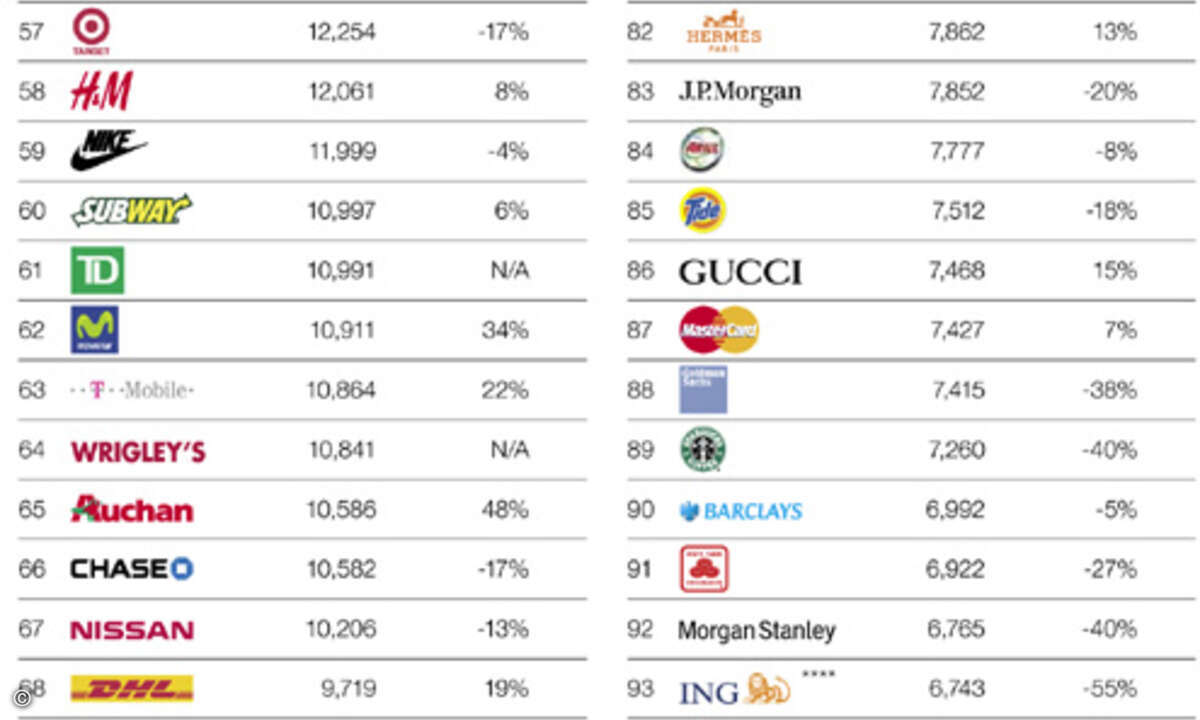1200x720 pixels.
Task: Click the Subway logo
Action: [x=131, y=210]
